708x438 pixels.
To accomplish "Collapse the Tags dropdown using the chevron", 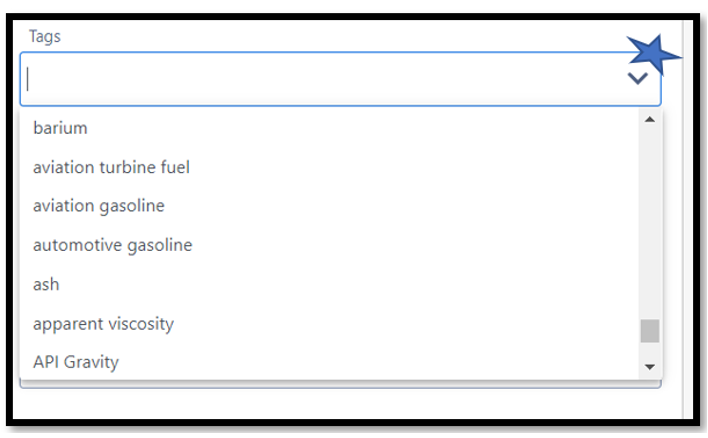I will [x=637, y=79].
